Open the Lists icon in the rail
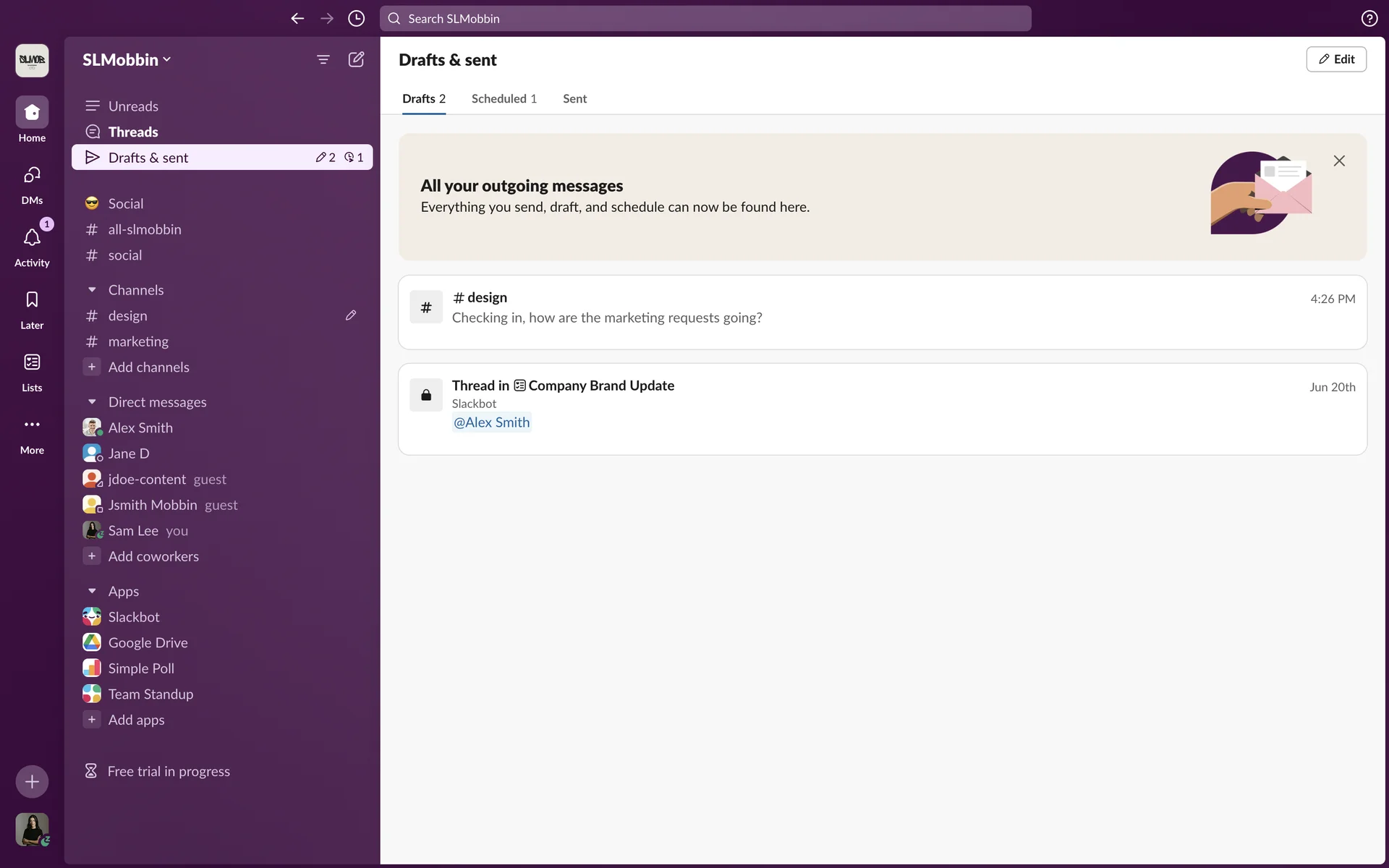The height and width of the screenshot is (868, 1389). (x=32, y=362)
